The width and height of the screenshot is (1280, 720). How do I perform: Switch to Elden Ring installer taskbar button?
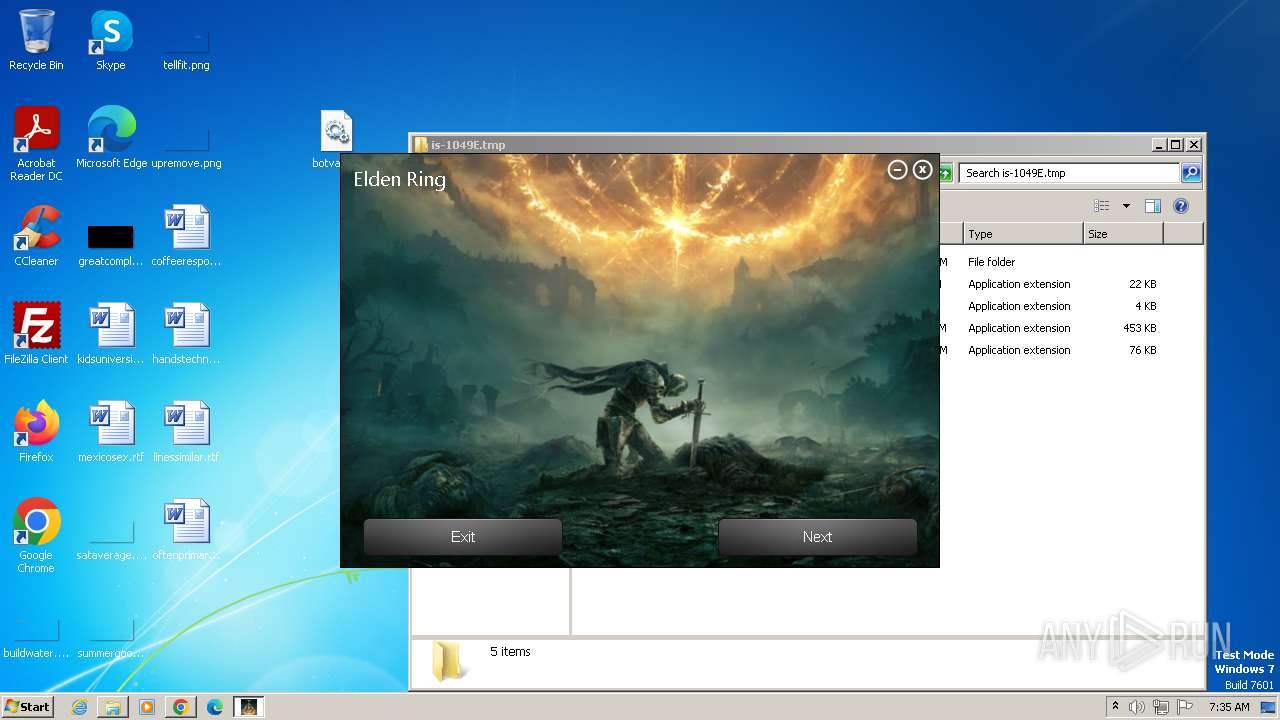tap(248, 707)
